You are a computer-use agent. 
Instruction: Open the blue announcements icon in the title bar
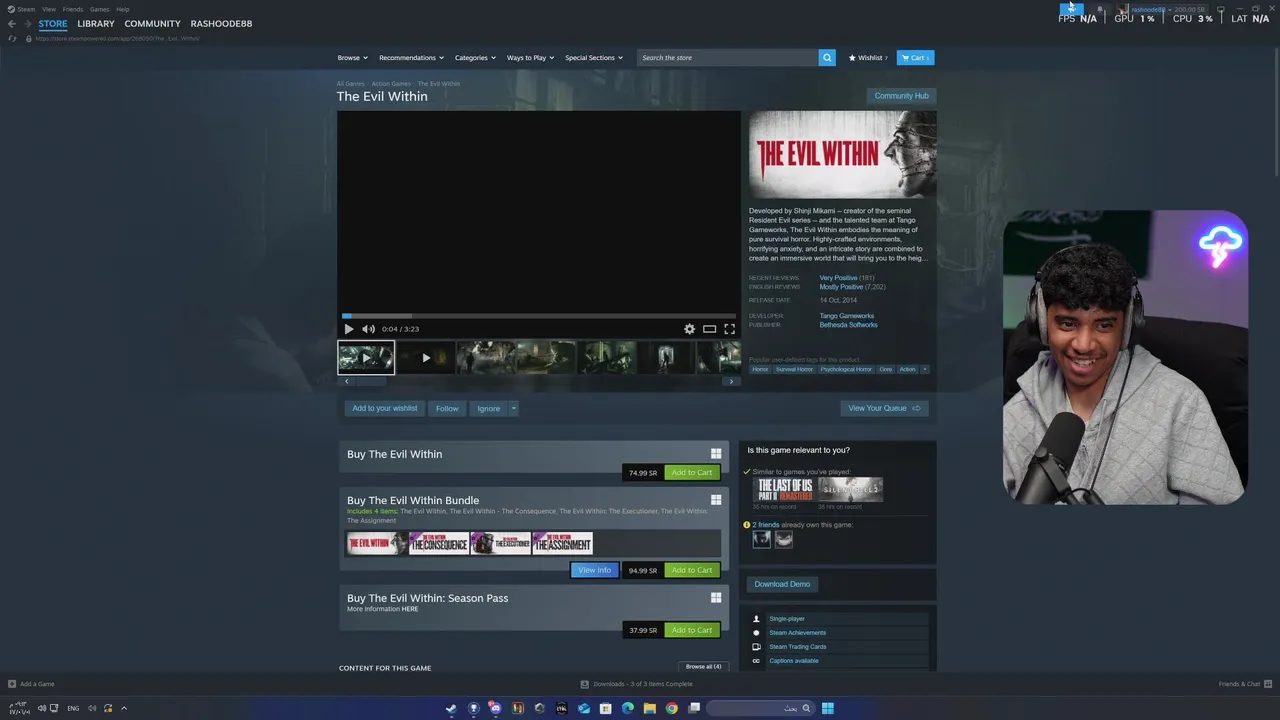tap(1071, 9)
